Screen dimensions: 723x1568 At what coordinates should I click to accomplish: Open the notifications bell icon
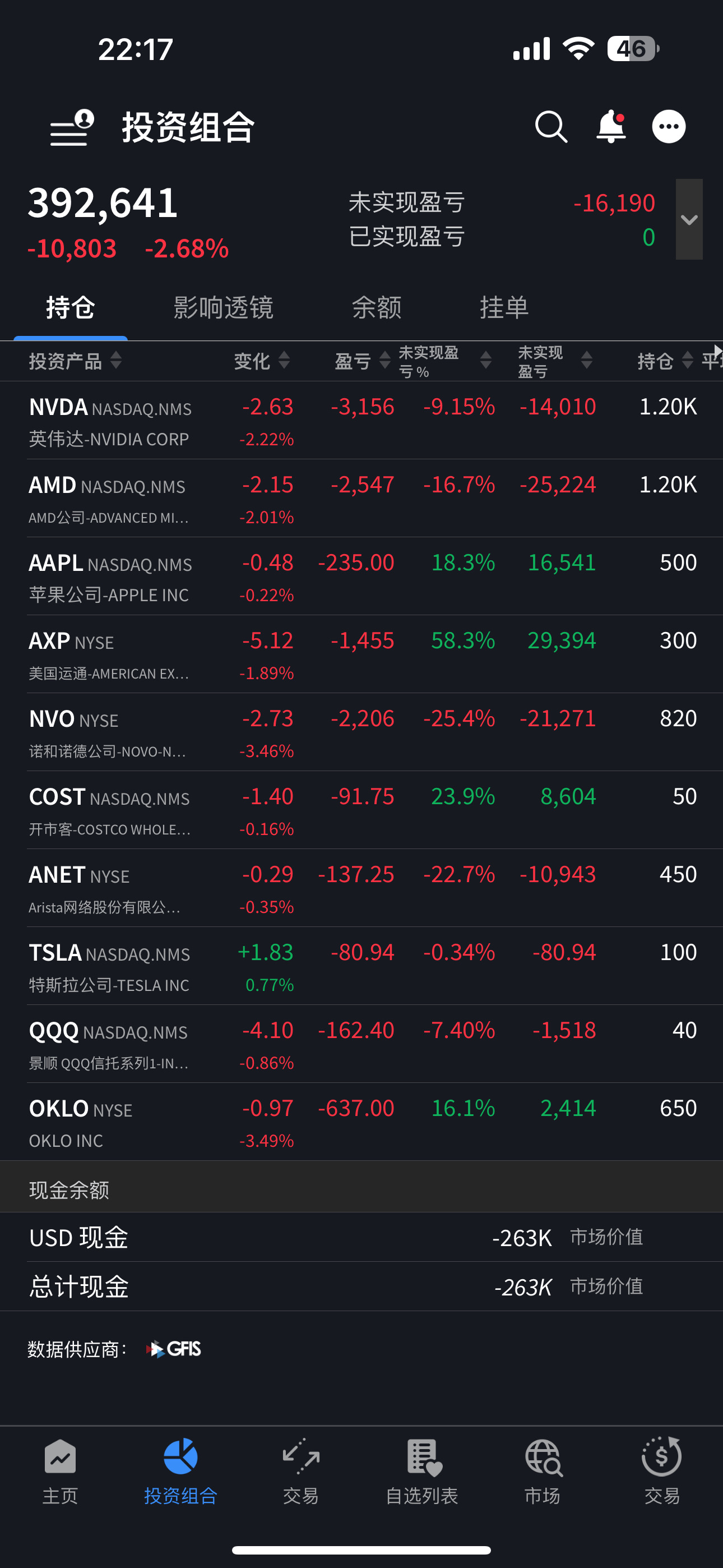(x=611, y=127)
